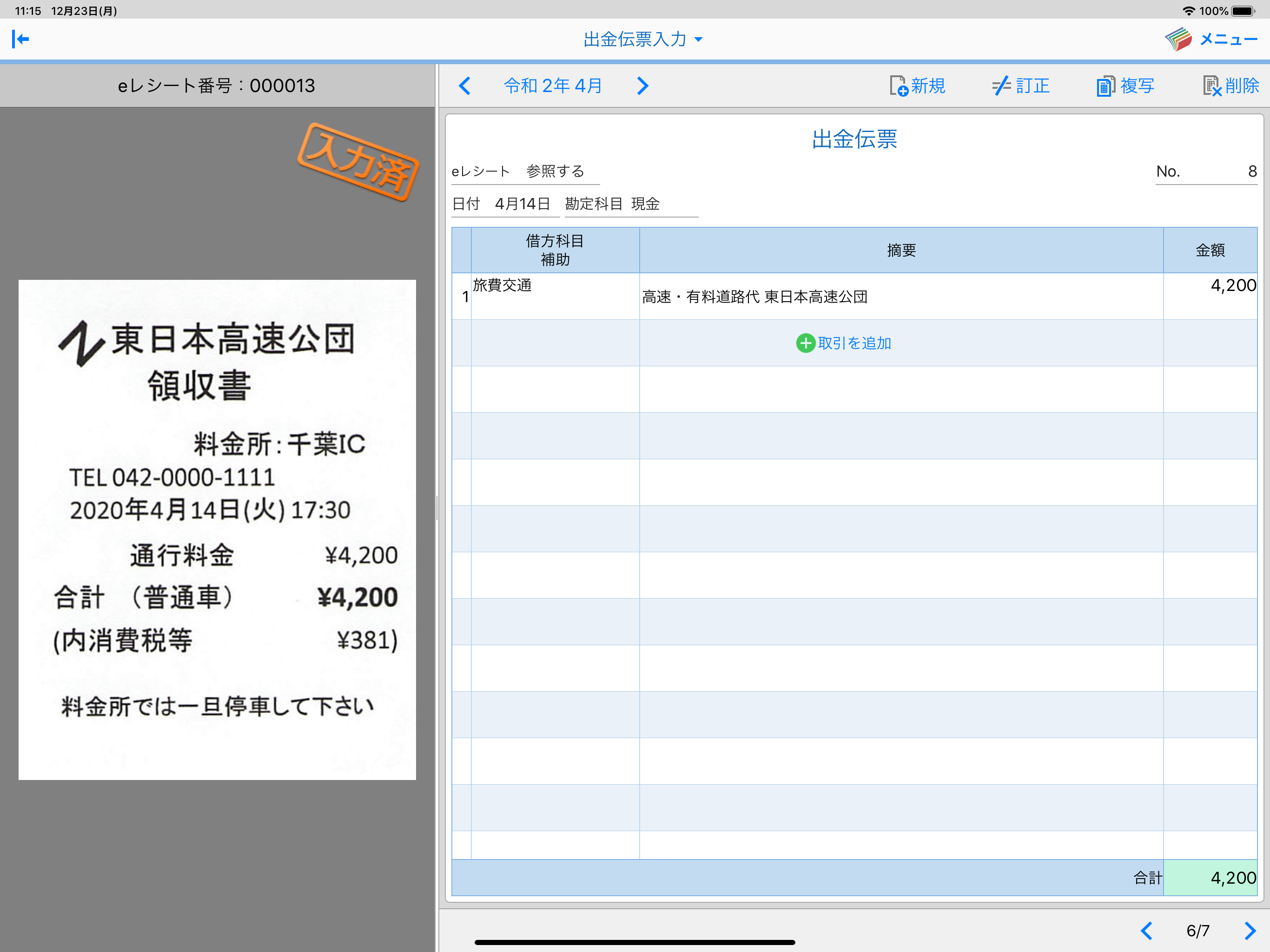Create new slip with 新規
The image size is (1270, 952).
pyautogui.click(x=917, y=86)
